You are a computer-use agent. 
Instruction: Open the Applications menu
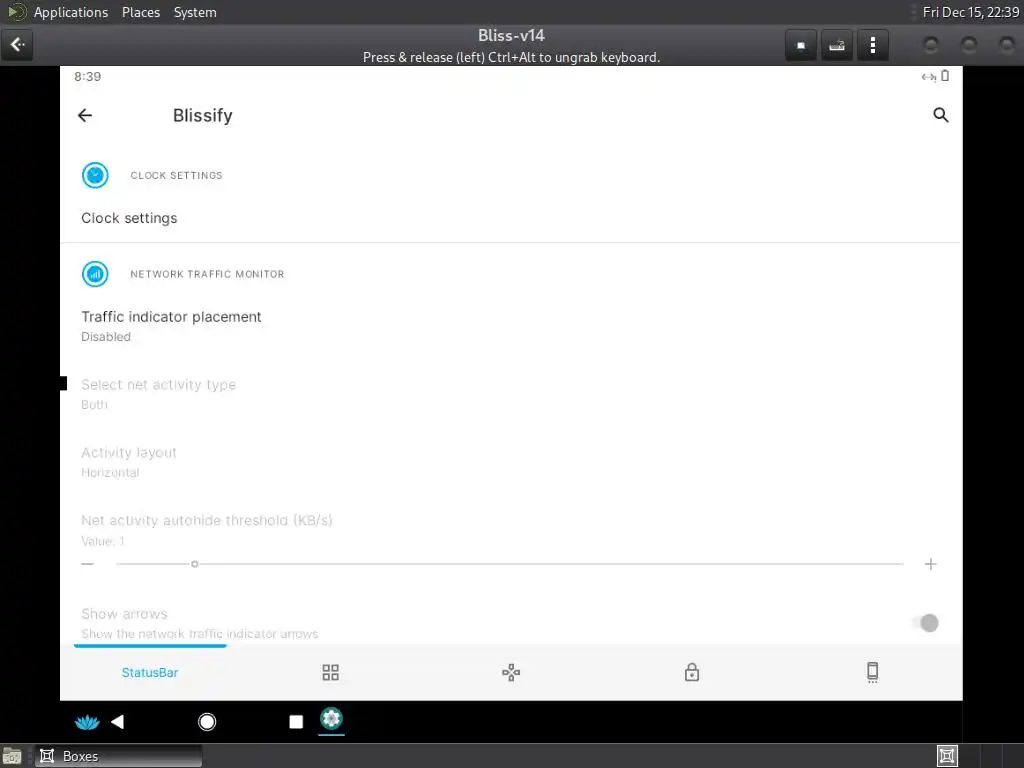(71, 12)
